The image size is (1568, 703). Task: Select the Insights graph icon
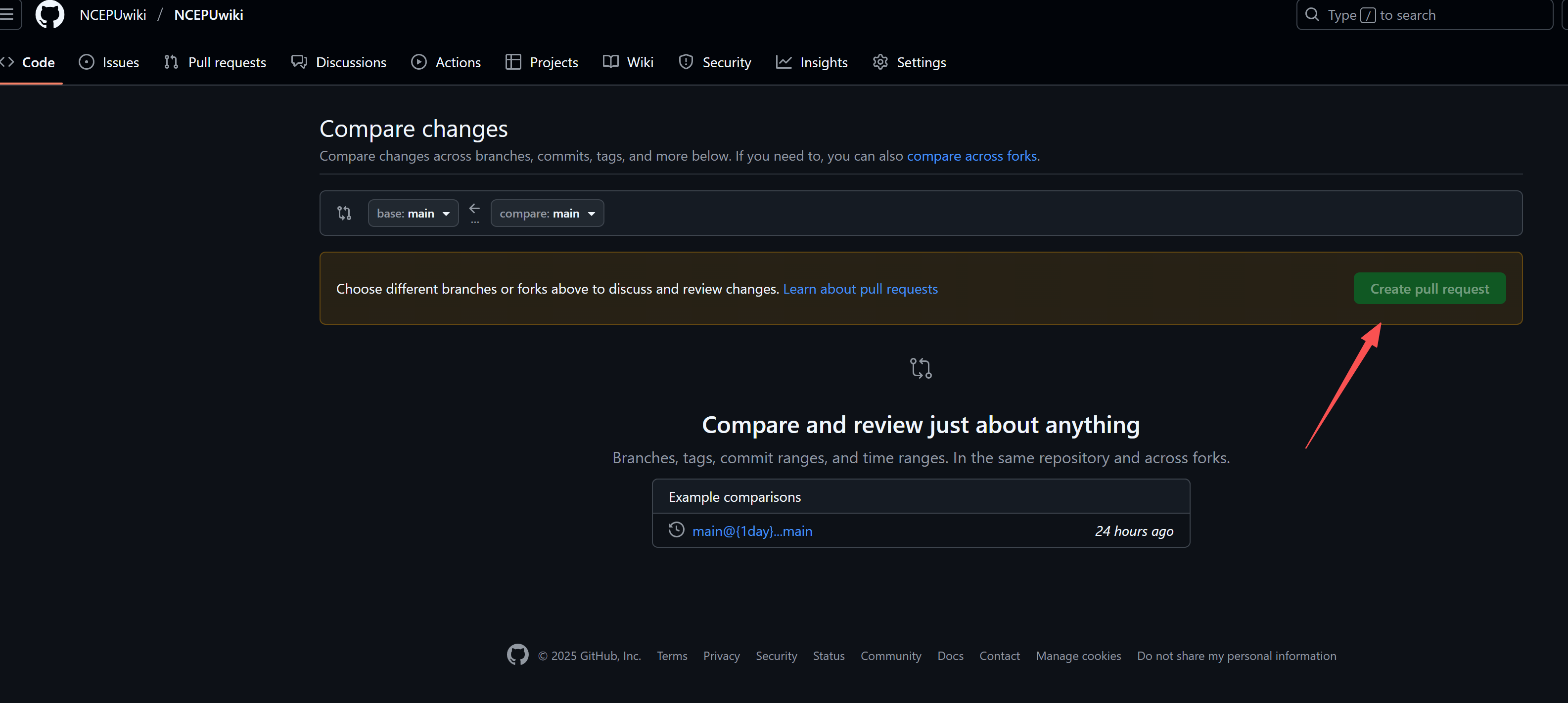784,61
